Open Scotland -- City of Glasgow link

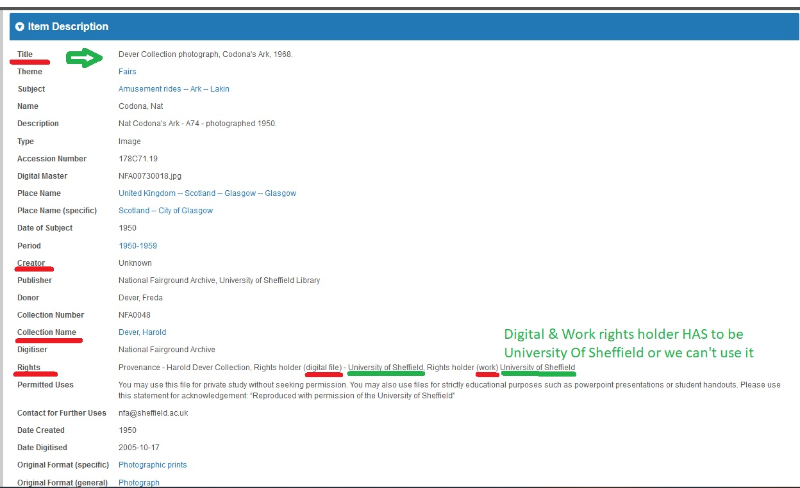[x=165, y=210]
